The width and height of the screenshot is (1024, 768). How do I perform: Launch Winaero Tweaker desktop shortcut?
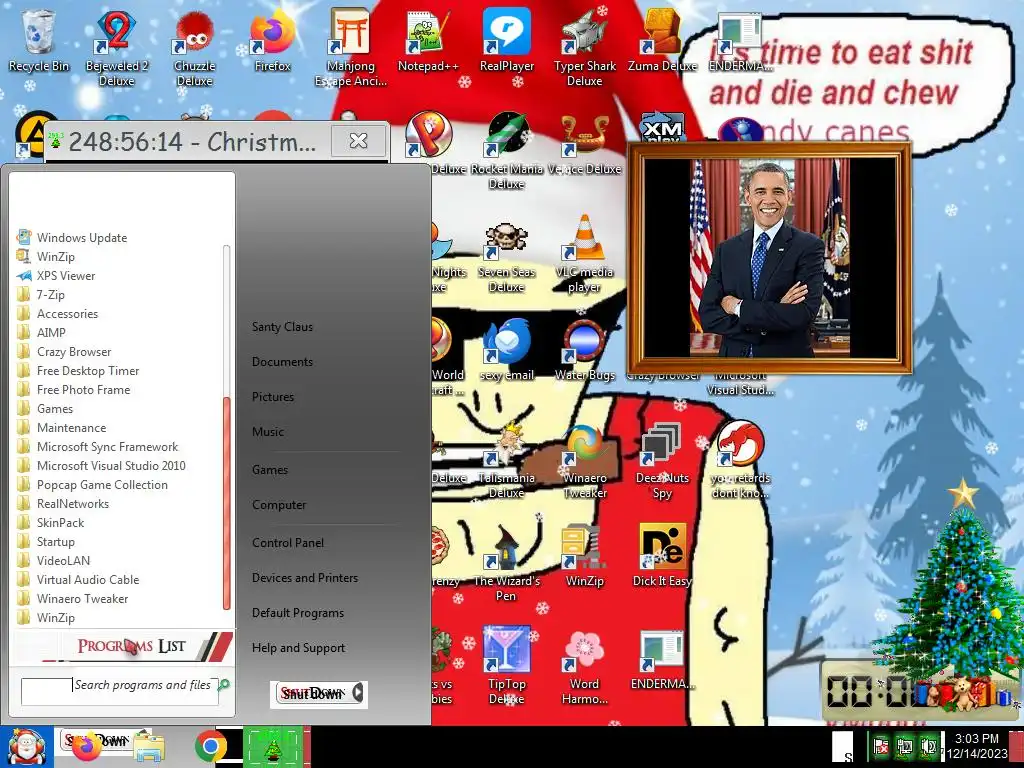point(584,461)
